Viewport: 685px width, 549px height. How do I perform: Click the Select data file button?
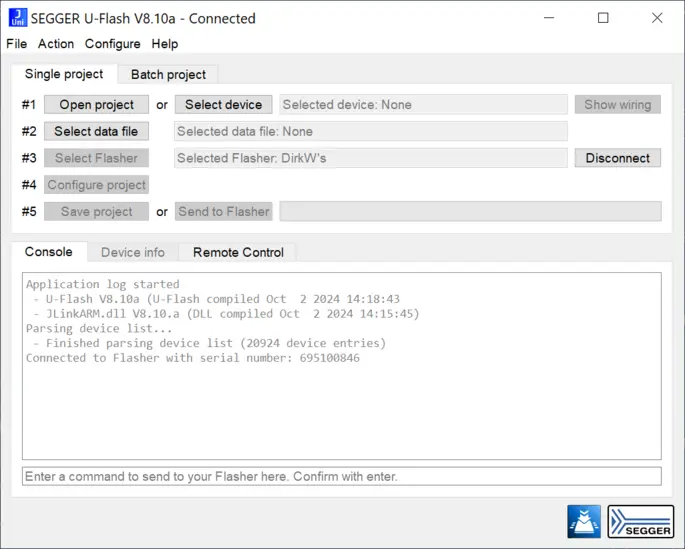pos(97,131)
